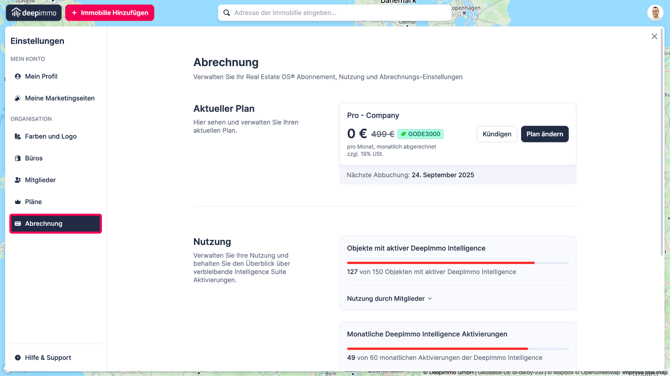
Task: Click the CODE3000 discount badge
Action: tap(420, 134)
